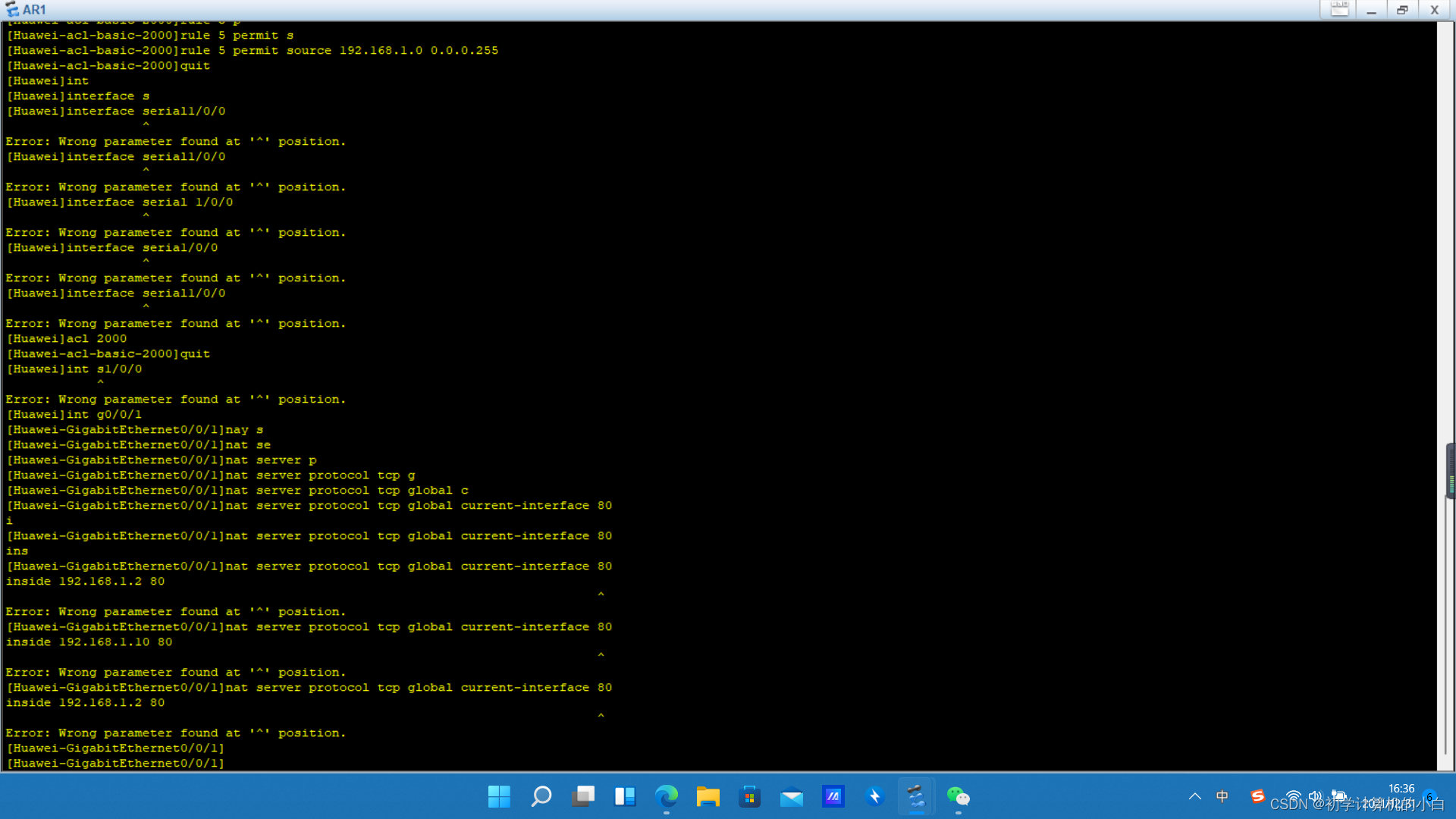Viewport: 1456px width, 819px height.
Task: Open Task View on the taskbar
Action: 582,796
